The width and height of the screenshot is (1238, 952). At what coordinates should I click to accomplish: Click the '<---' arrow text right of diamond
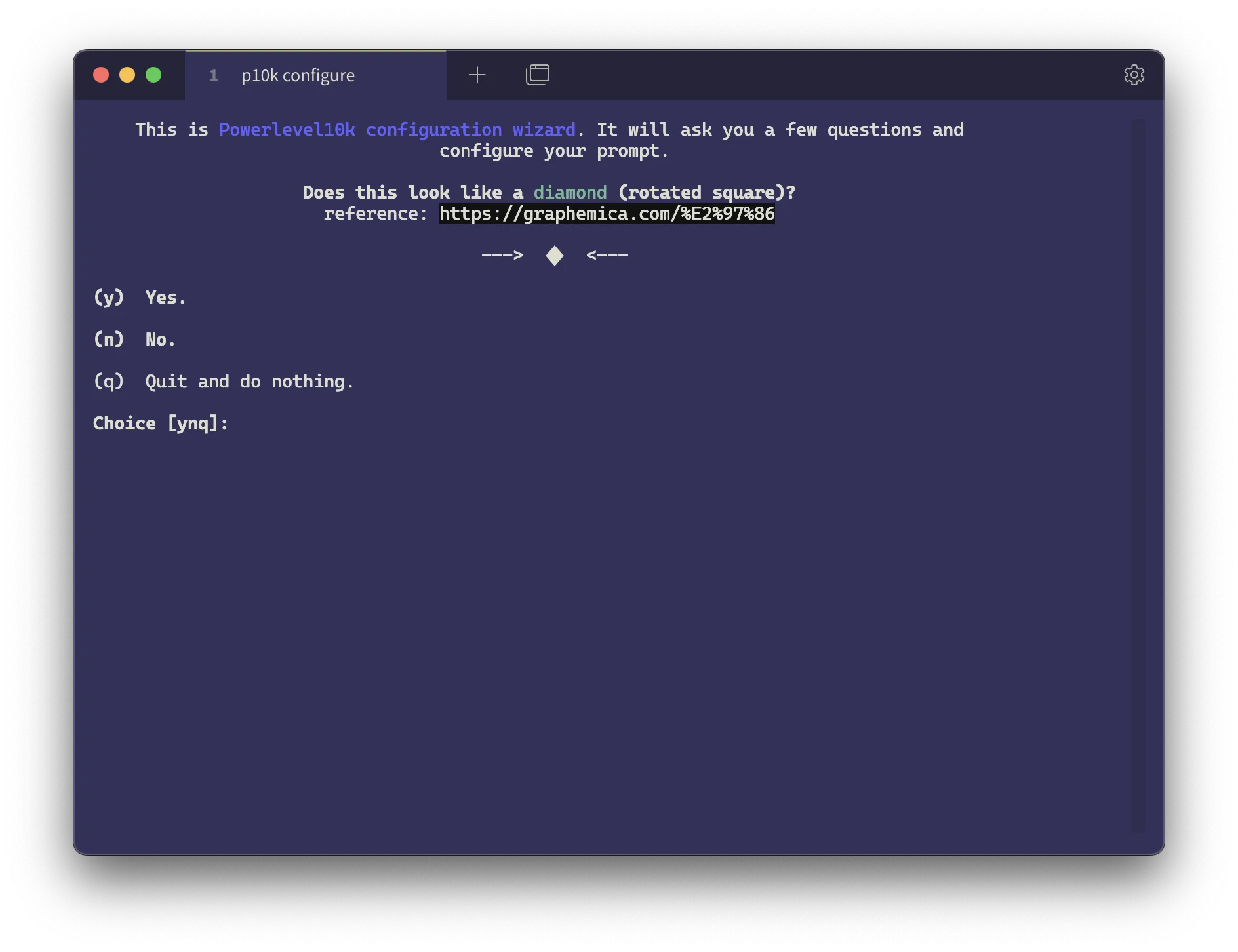pyautogui.click(x=607, y=255)
